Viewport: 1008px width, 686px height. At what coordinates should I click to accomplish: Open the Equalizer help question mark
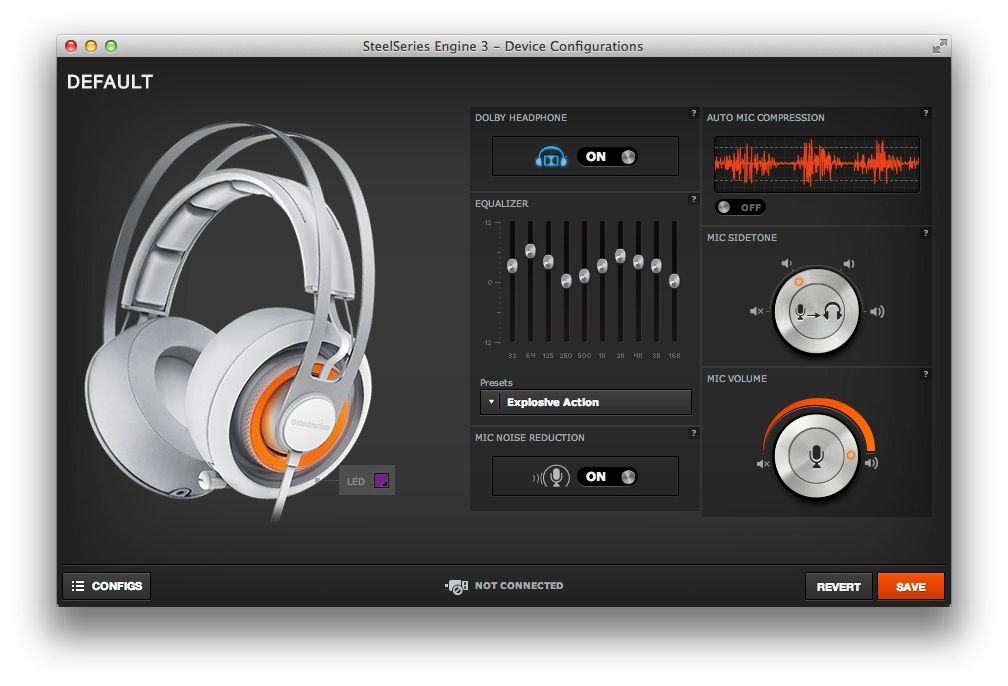[693, 200]
